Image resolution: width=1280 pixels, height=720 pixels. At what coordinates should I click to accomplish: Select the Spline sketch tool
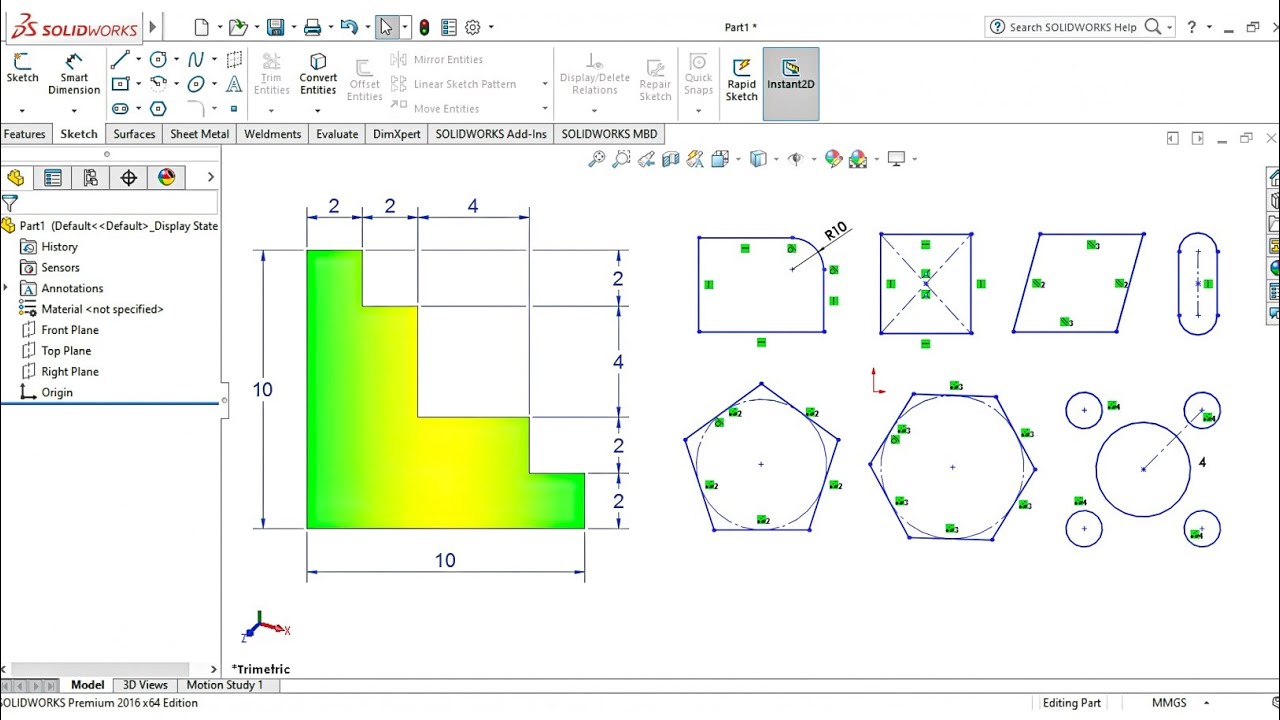coord(196,60)
